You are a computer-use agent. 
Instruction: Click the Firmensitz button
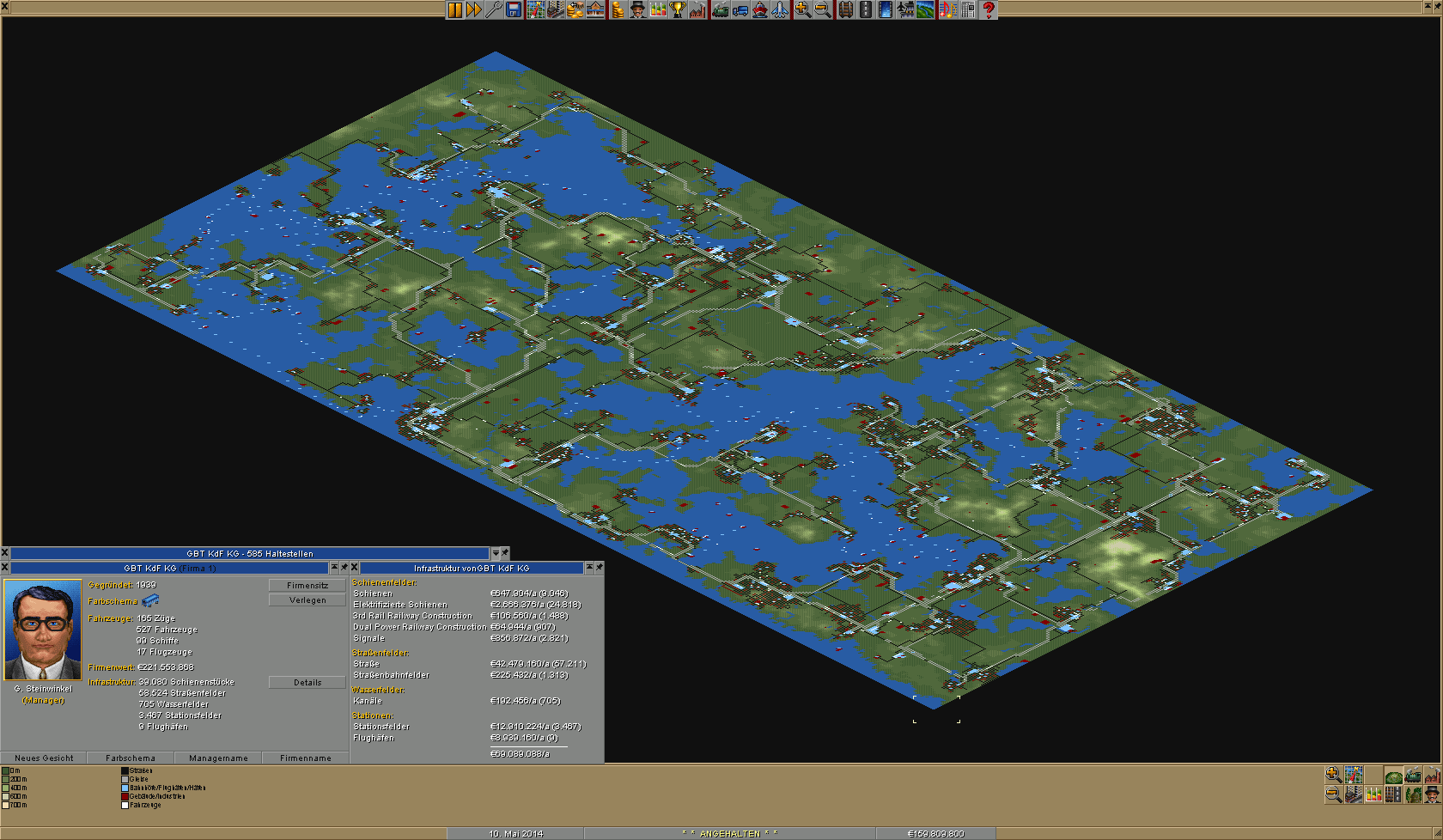[307, 585]
